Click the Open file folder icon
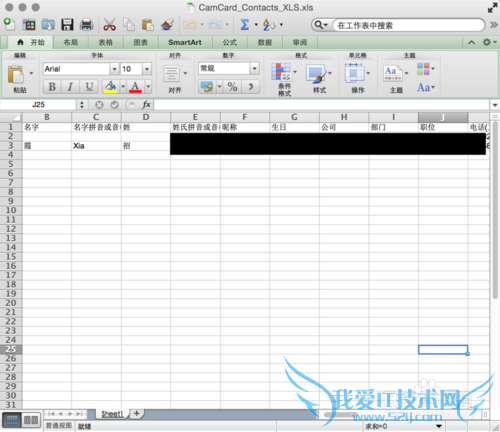The image size is (500, 432). pyautogui.click(x=48, y=25)
